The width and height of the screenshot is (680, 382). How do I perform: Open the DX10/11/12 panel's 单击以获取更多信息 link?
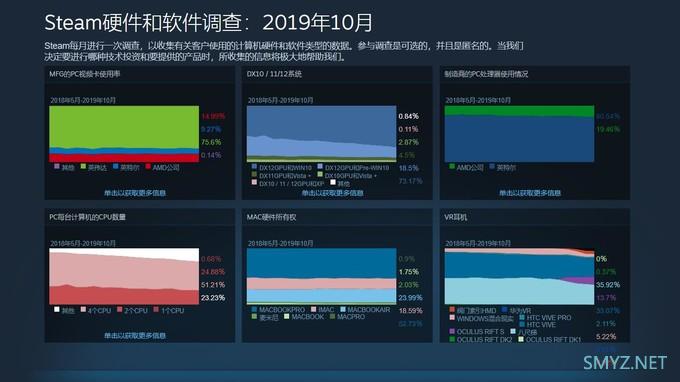tap(333, 193)
